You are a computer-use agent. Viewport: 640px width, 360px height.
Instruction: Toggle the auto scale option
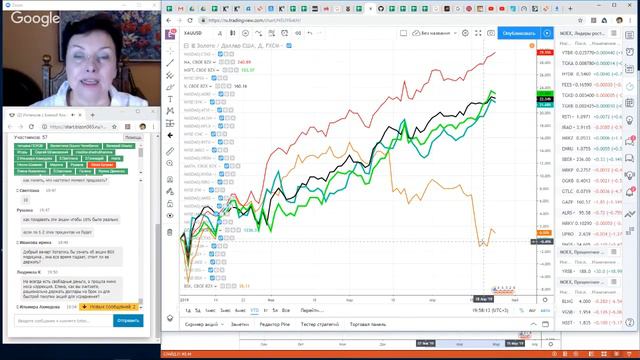[545, 311]
